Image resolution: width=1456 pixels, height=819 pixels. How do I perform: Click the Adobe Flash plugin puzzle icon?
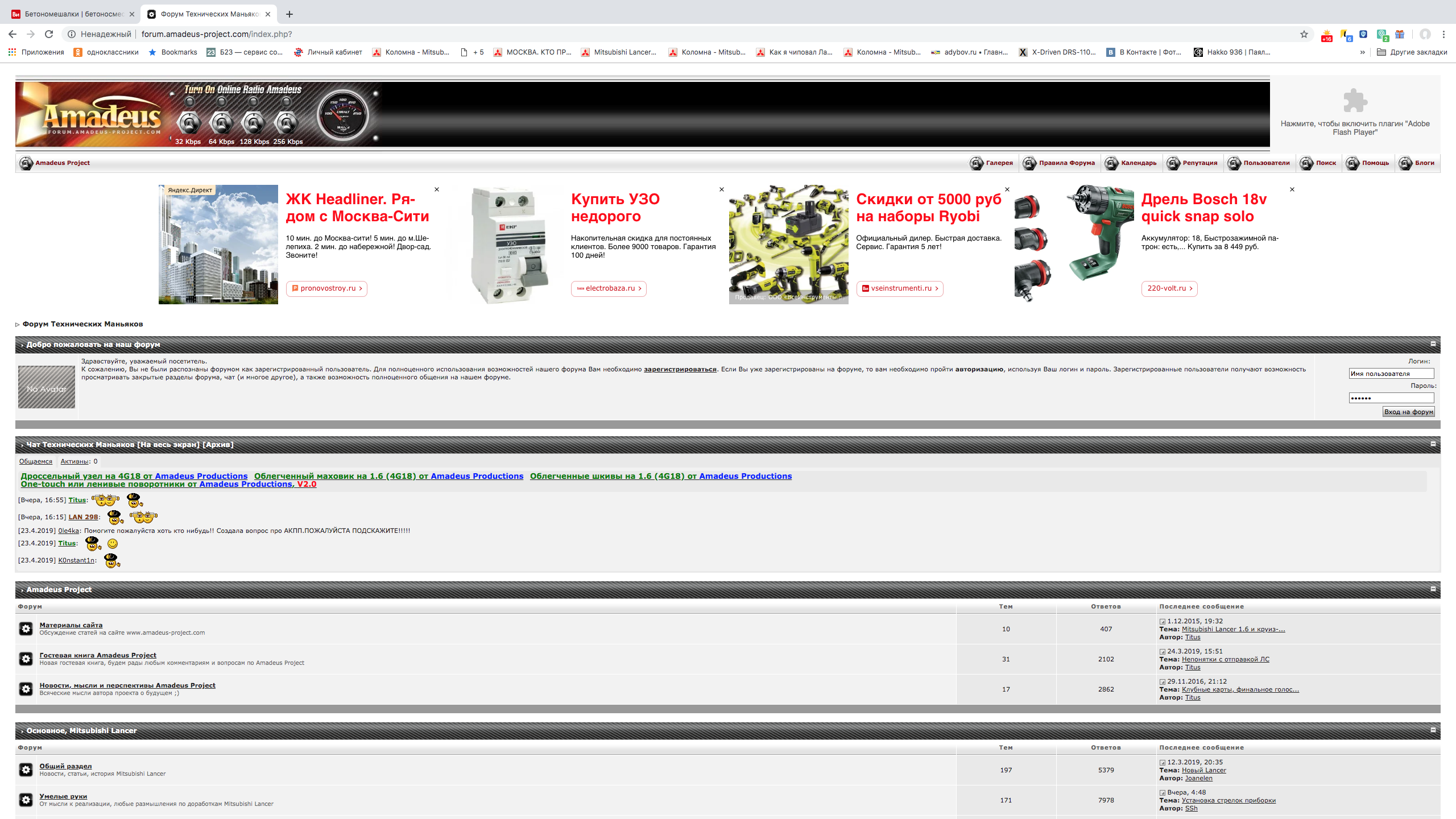[x=1355, y=101]
